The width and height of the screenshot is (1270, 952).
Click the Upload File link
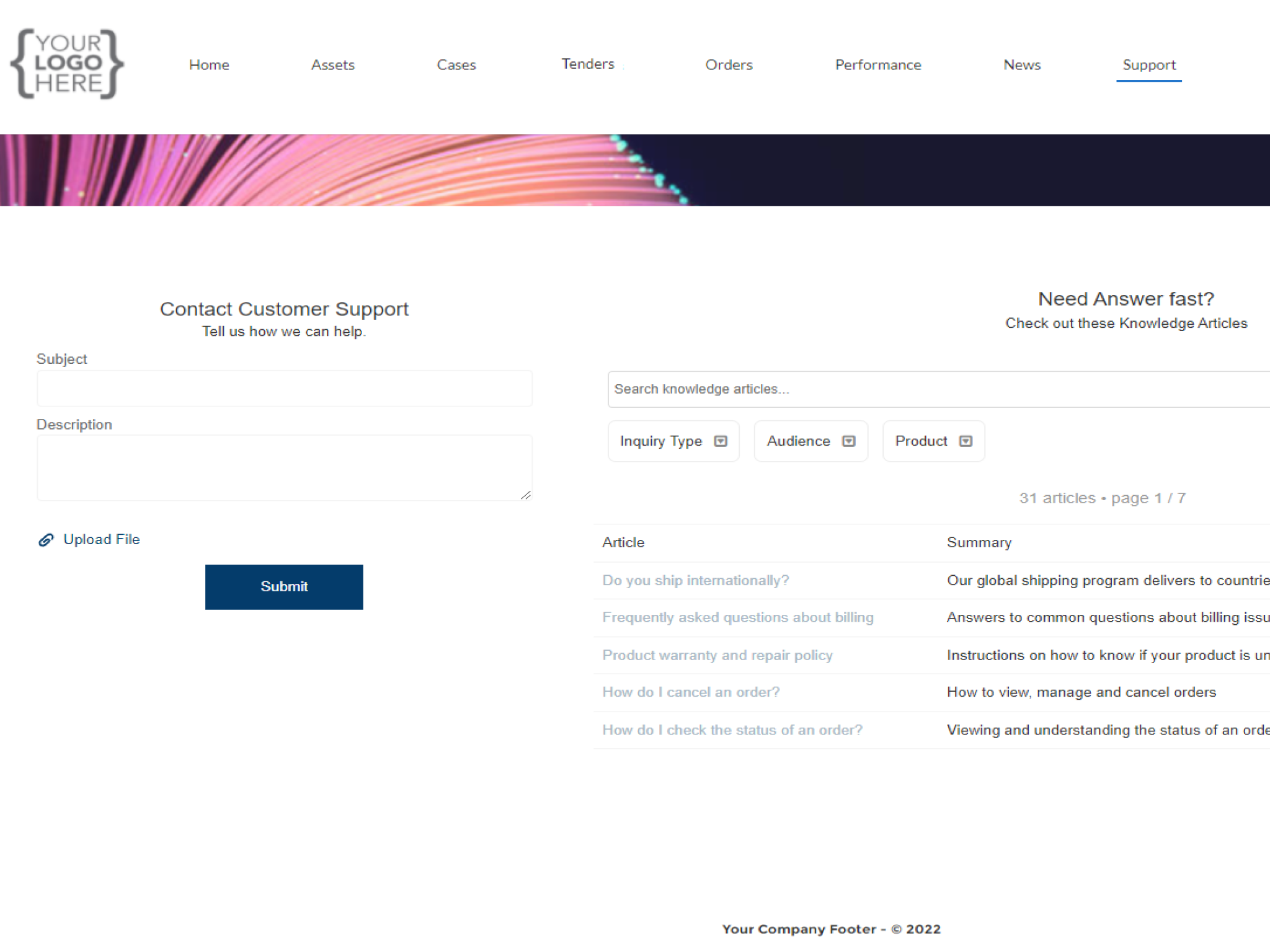pos(101,539)
